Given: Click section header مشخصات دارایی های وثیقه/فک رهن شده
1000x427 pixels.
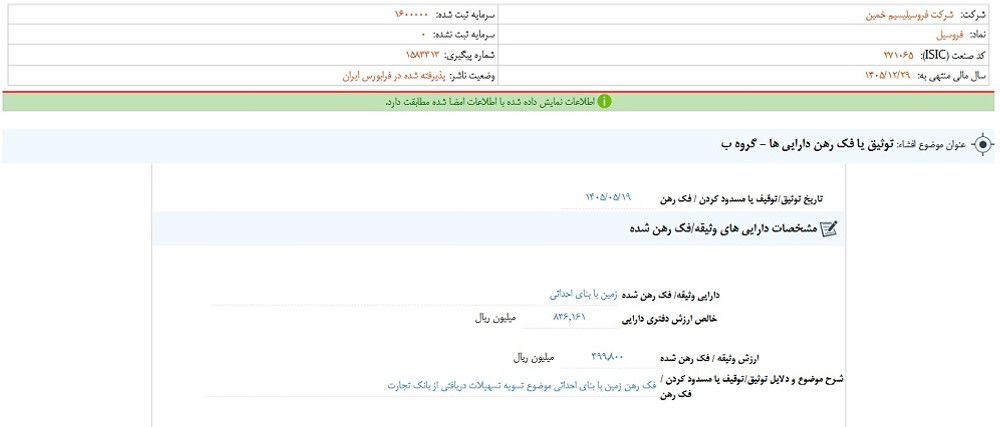Looking at the screenshot, I should tap(723, 229).
